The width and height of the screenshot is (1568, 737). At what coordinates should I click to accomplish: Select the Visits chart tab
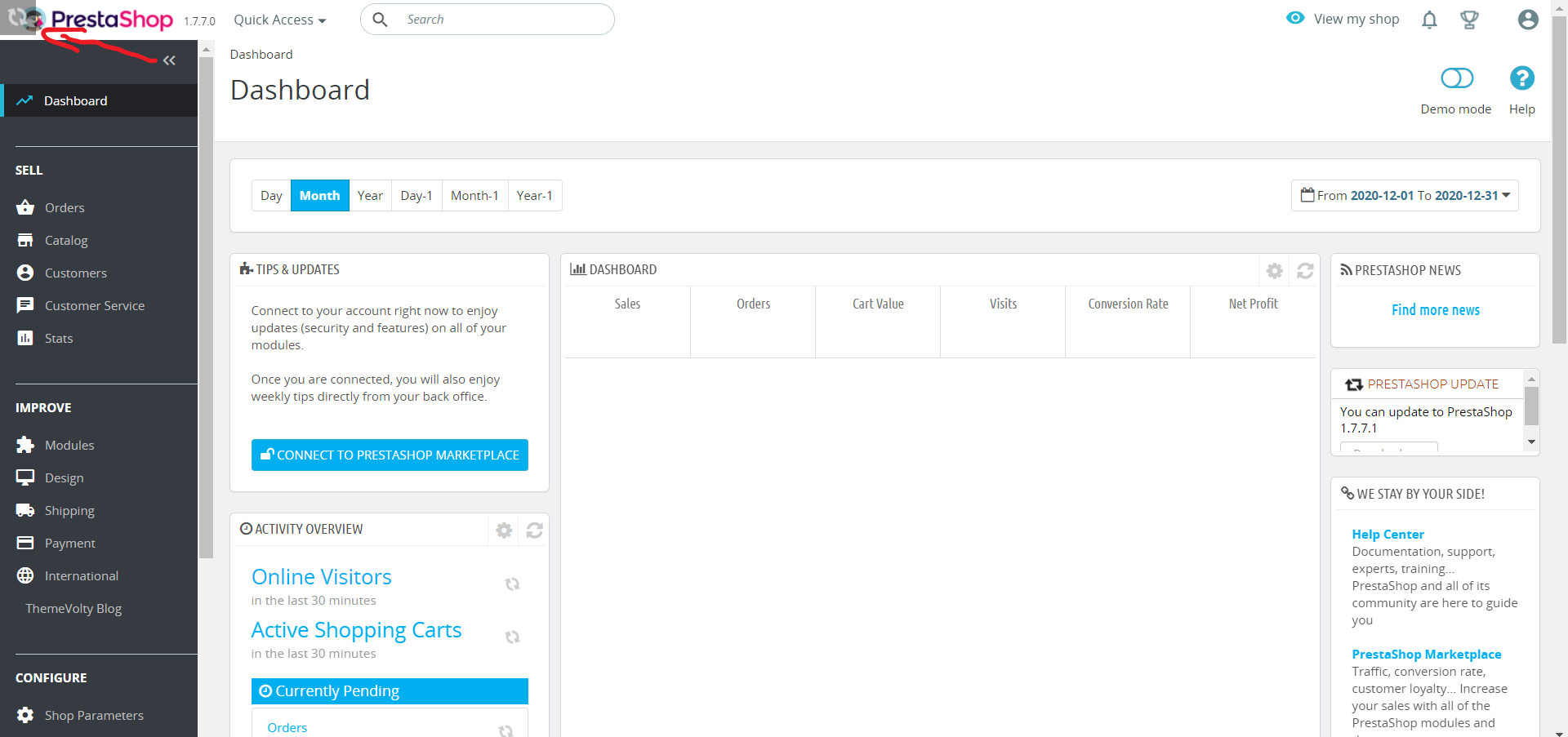pyautogui.click(x=1003, y=322)
